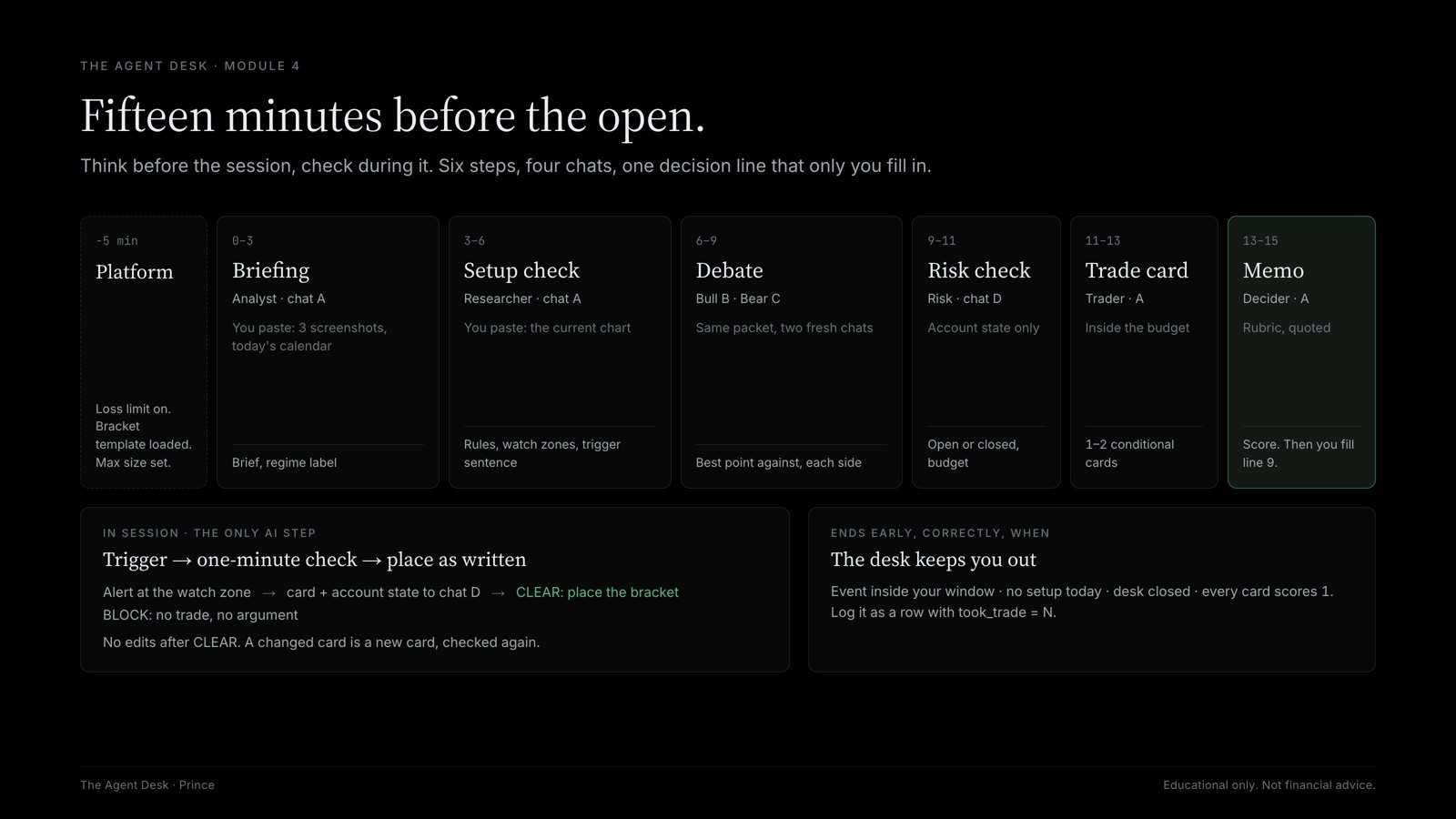The width and height of the screenshot is (1456, 819).
Task: Select 'Decider · A' role text
Action: point(1276,298)
